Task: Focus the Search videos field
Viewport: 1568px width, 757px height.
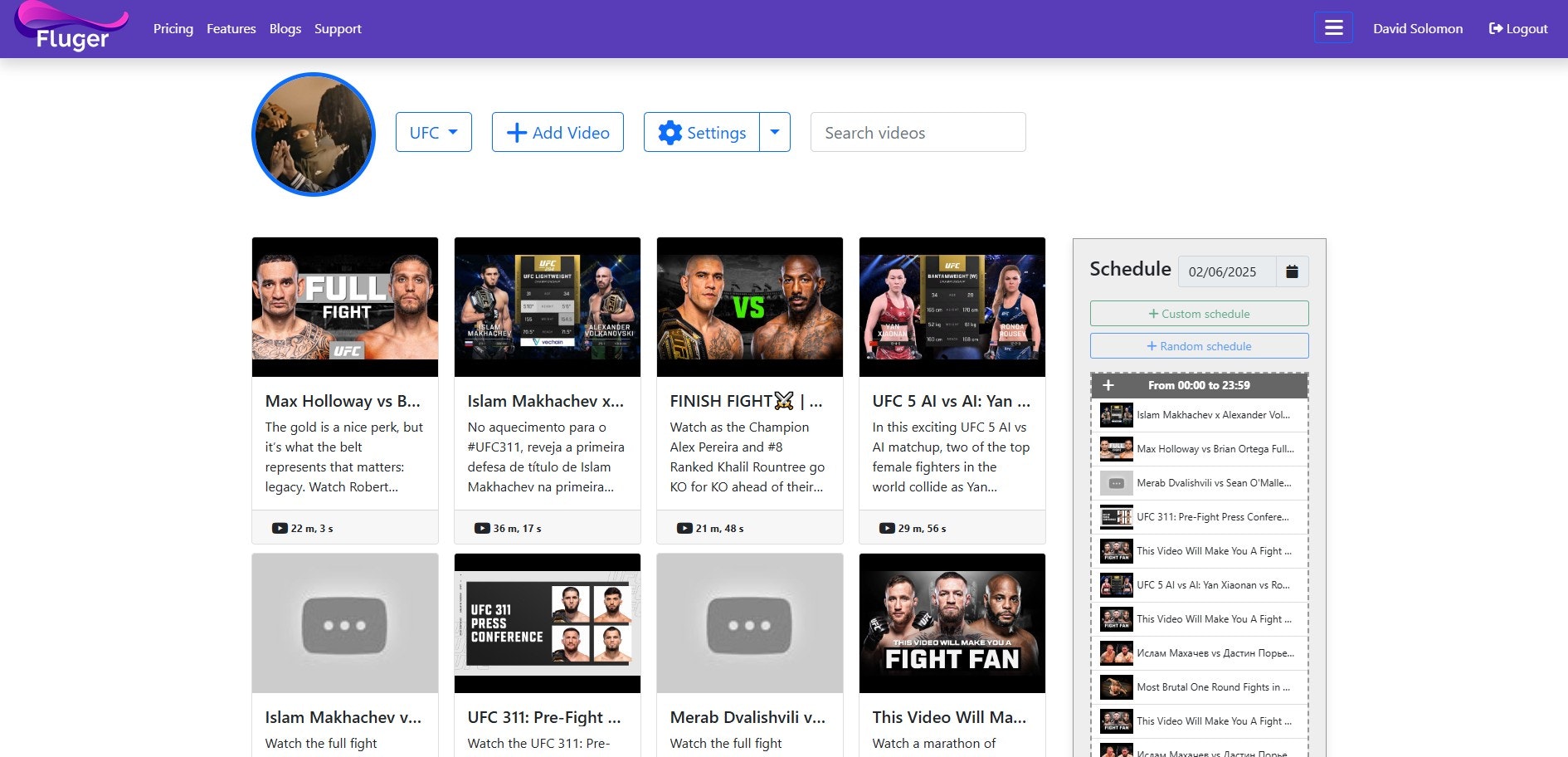Action: tap(918, 132)
